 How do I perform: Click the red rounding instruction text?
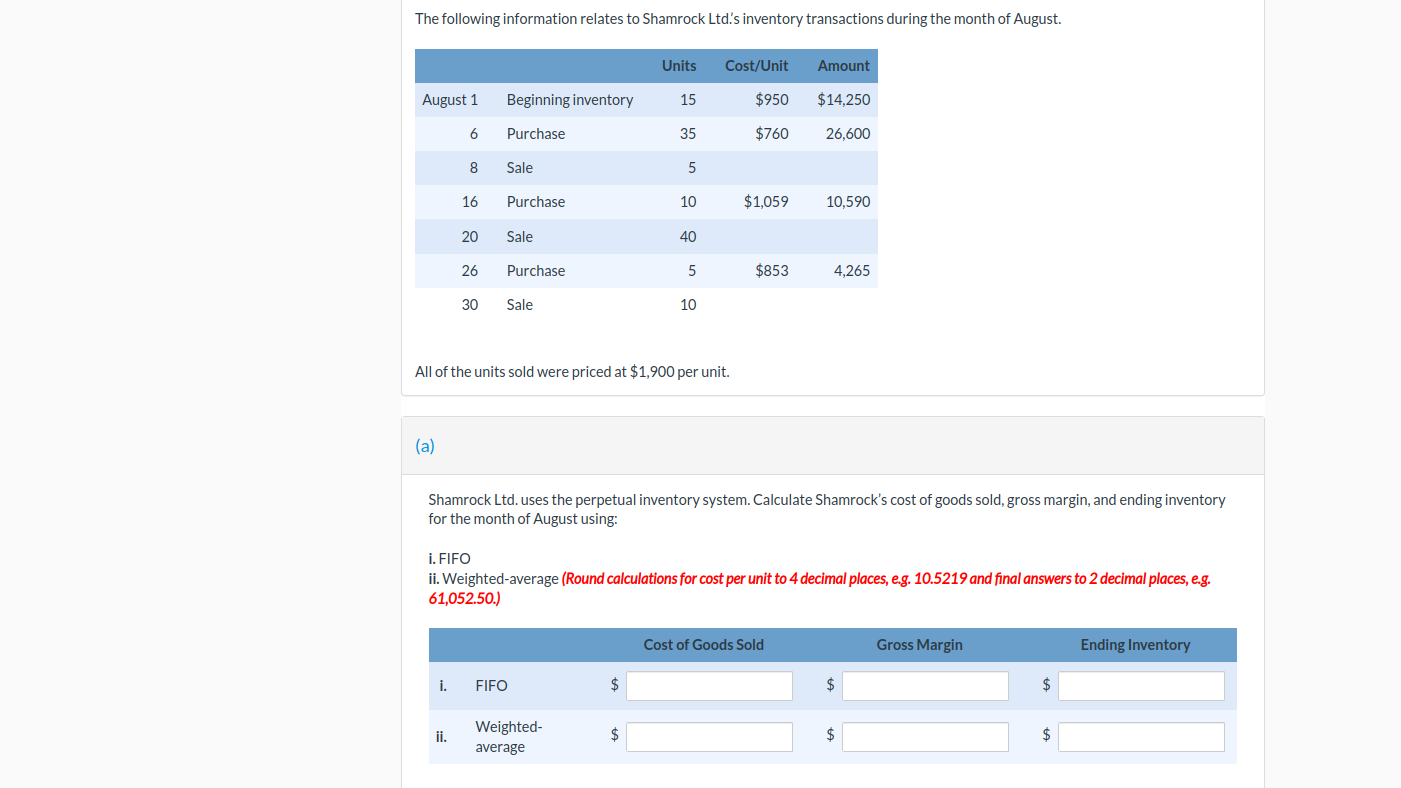pyautogui.click(x=820, y=589)
